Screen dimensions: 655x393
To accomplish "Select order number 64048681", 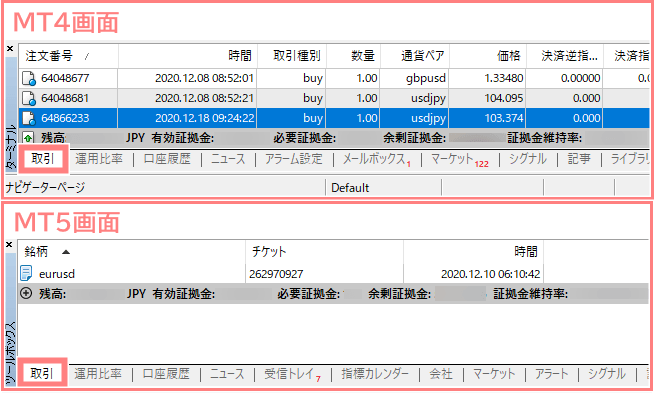I will [65, 98].
